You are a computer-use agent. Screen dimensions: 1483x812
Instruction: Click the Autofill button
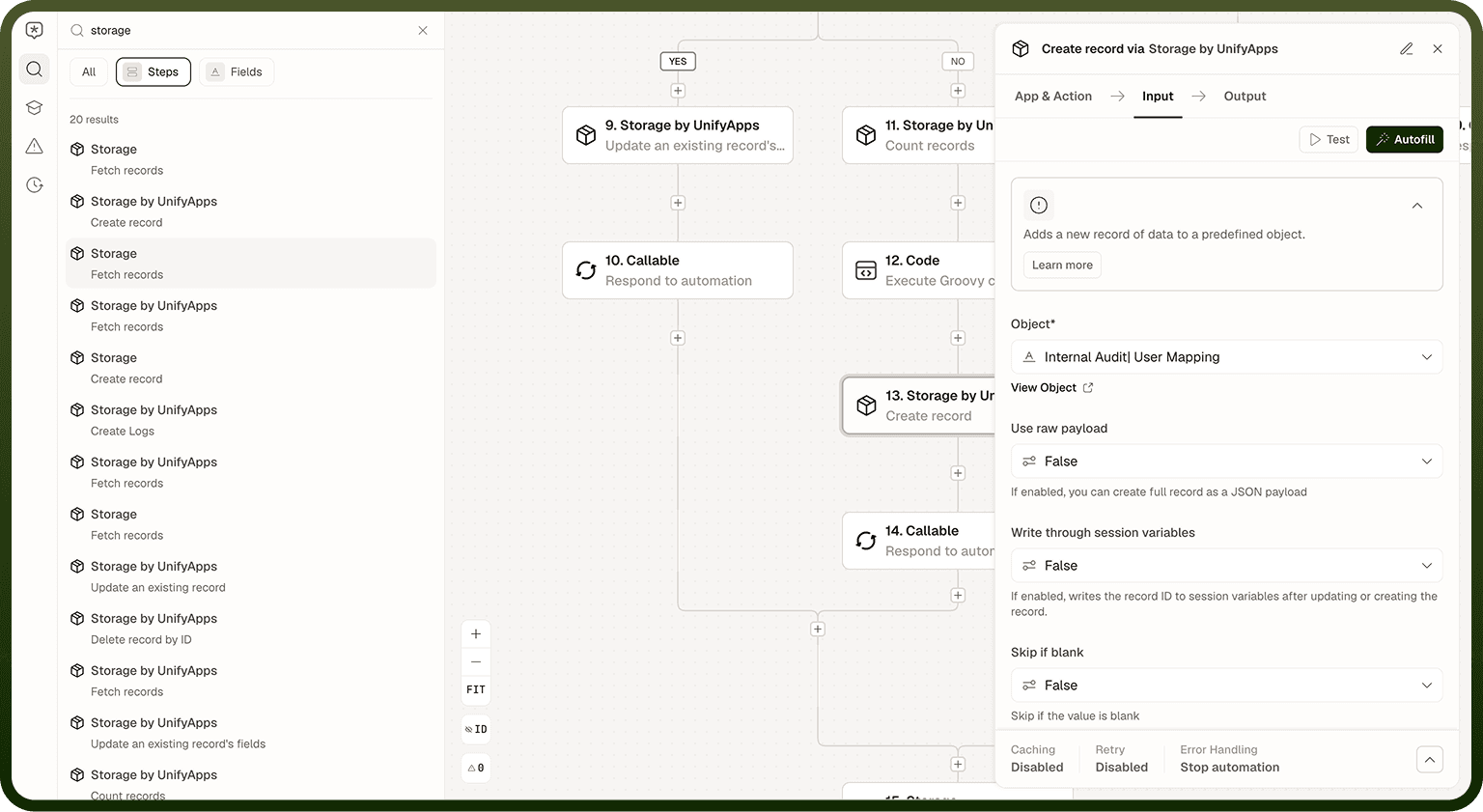click(x=1405, y=140)
